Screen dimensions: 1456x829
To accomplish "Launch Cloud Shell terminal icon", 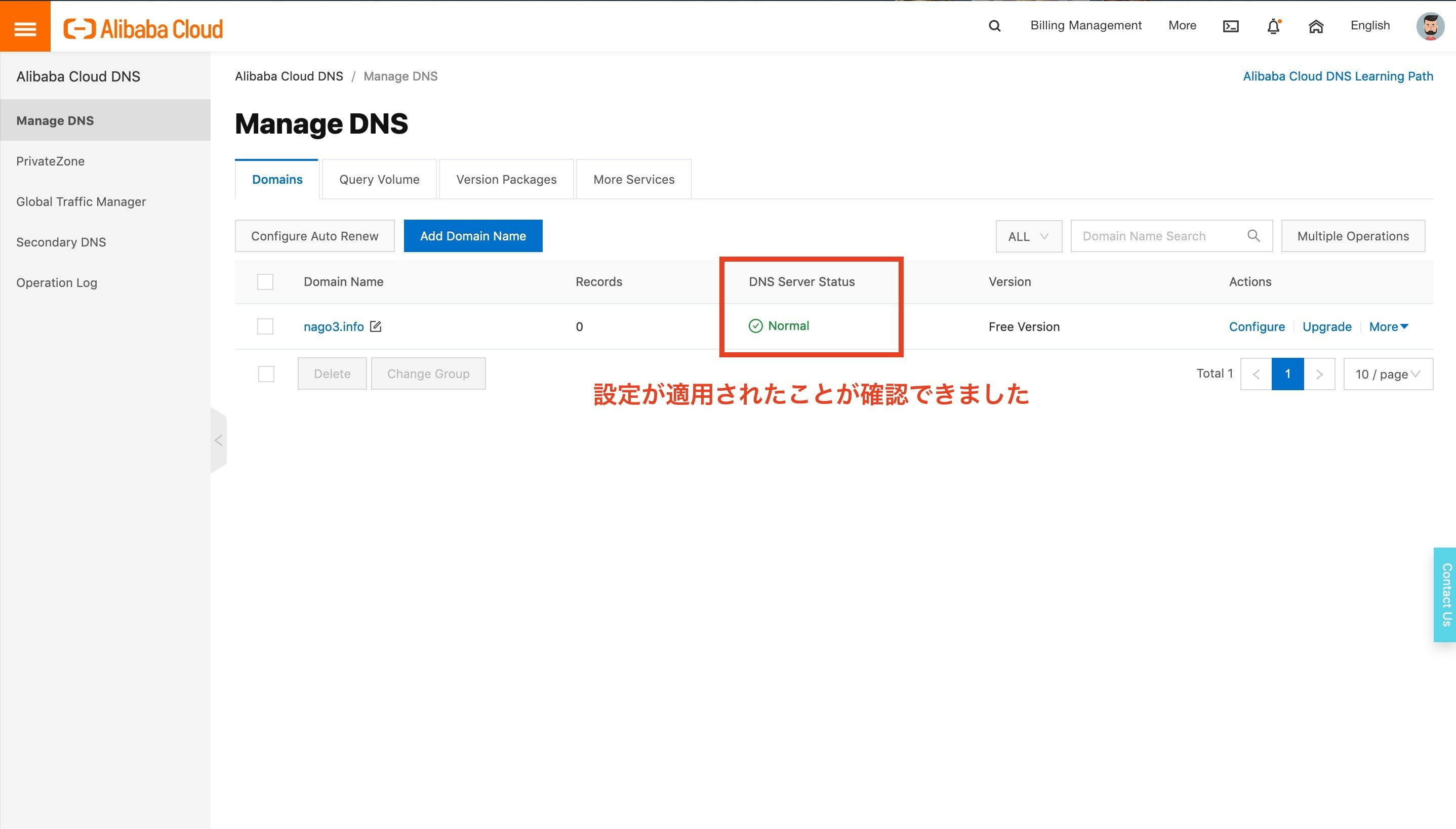I will 1231,26.
